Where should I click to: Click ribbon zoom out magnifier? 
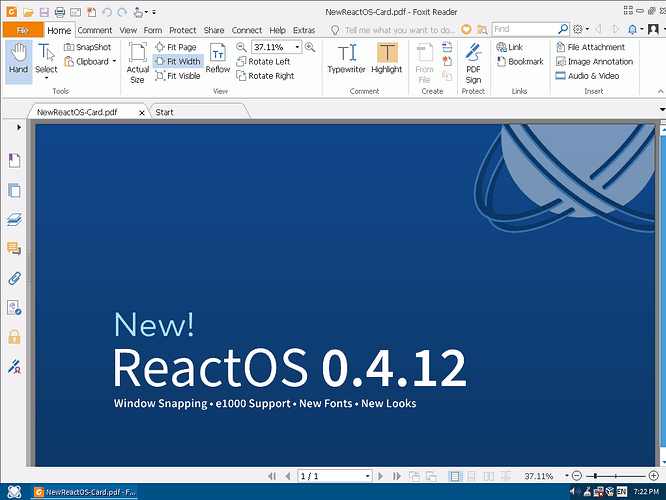(241, 47)
